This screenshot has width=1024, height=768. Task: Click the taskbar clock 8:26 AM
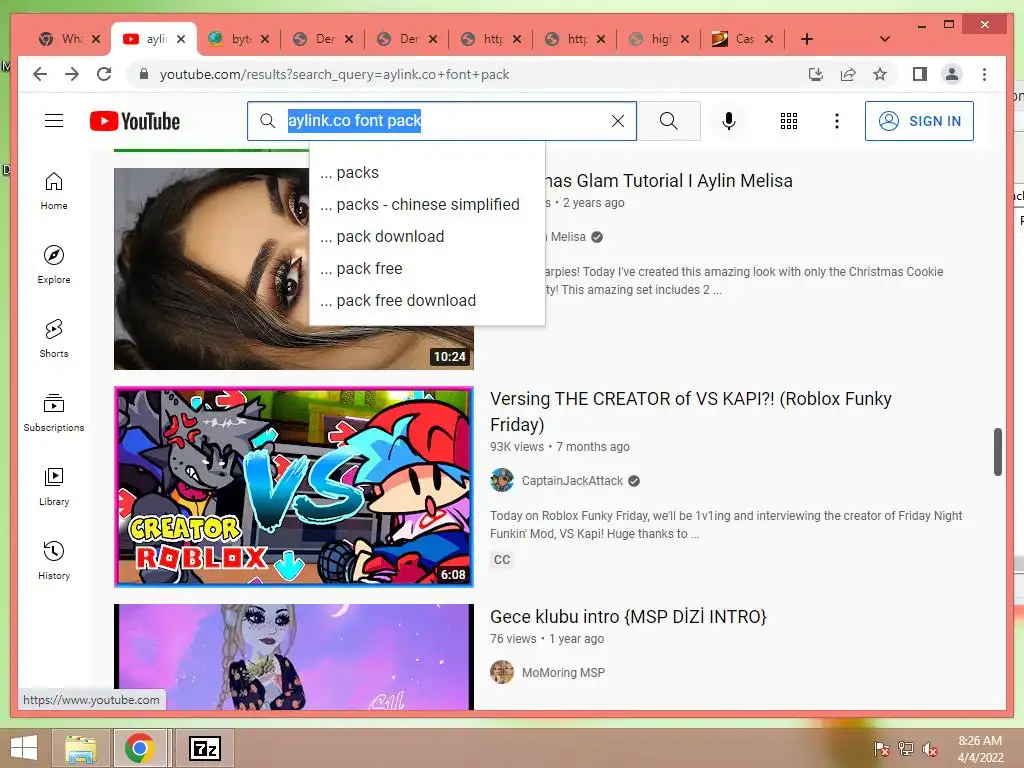click(980, 749)
